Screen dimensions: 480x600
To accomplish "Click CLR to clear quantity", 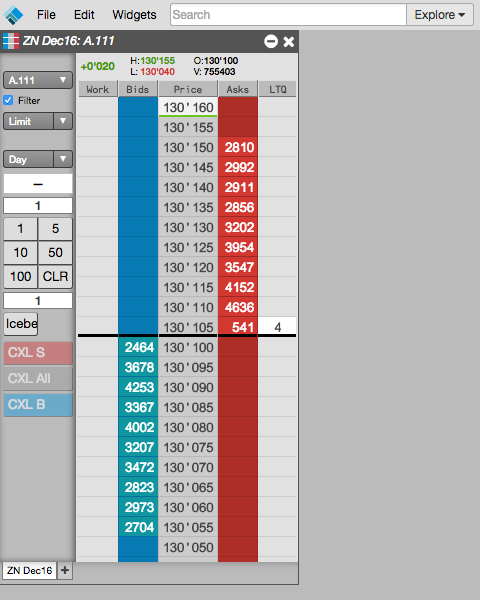I will tap(55, 276).
